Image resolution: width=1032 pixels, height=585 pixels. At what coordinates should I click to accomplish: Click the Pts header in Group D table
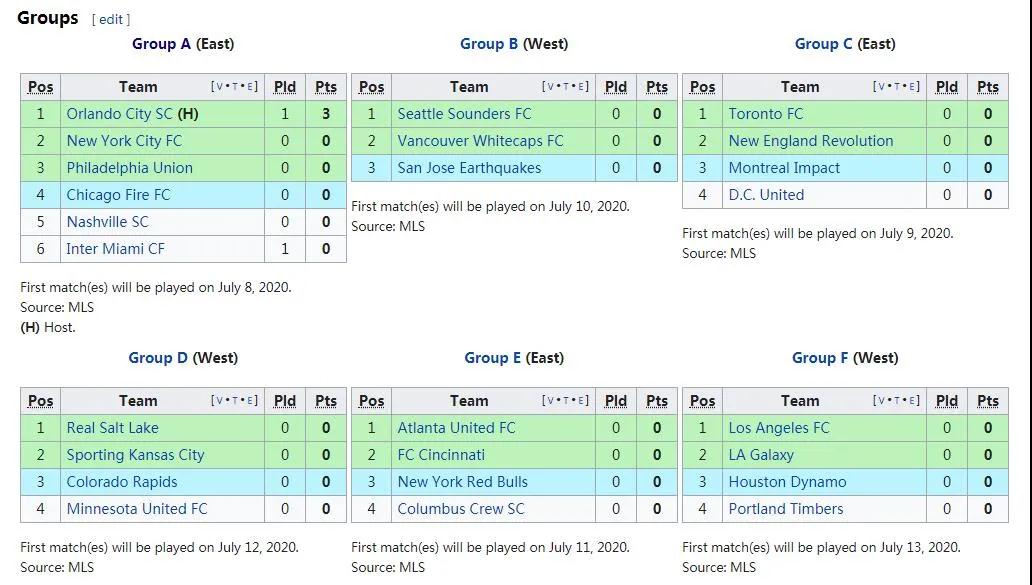pos(326,401)
